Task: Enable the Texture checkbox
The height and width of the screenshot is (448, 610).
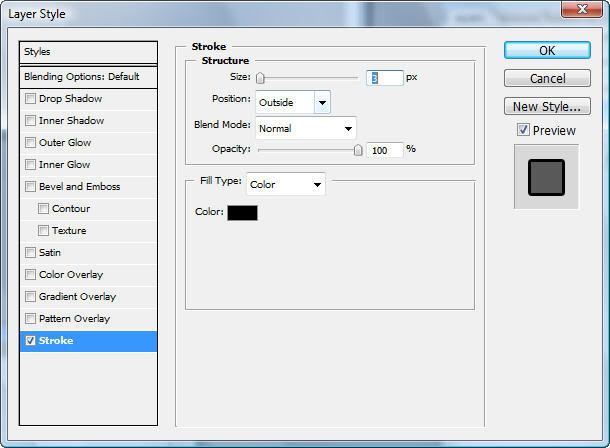Action: pyautogui.click(x=43, y=230)
